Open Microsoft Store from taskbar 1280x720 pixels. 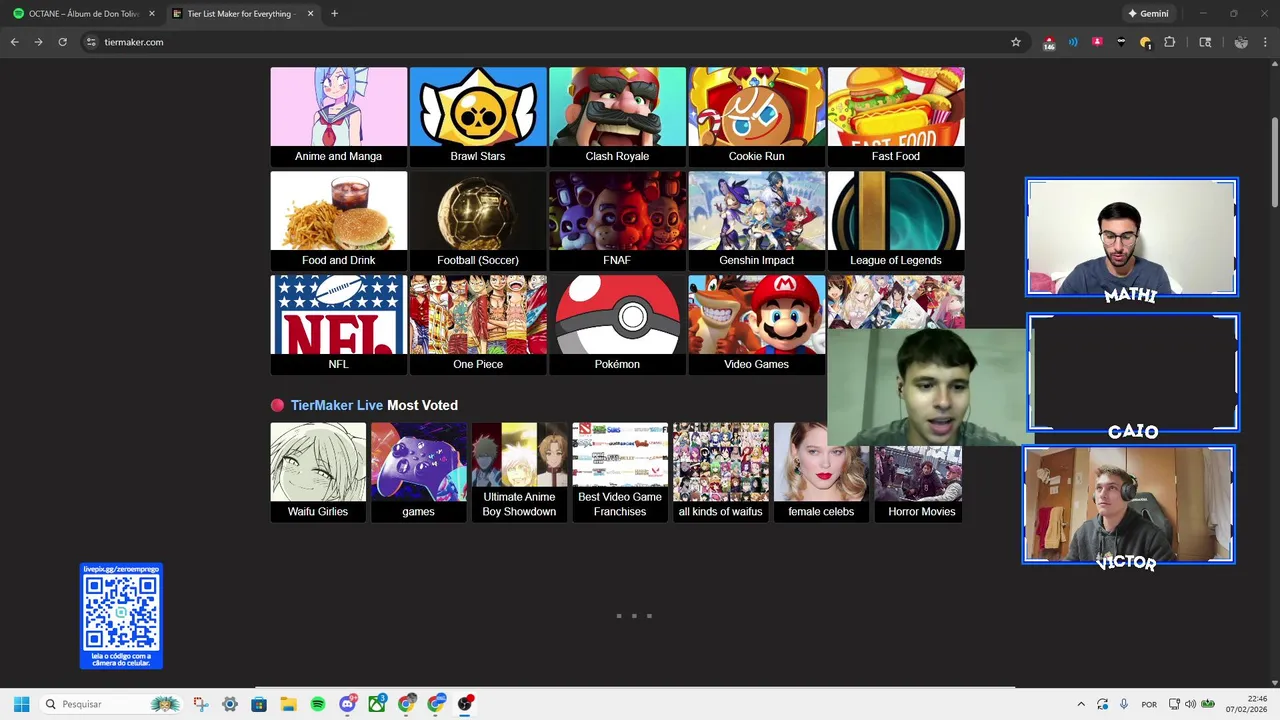pyautogui.click(x=259, y=704)
